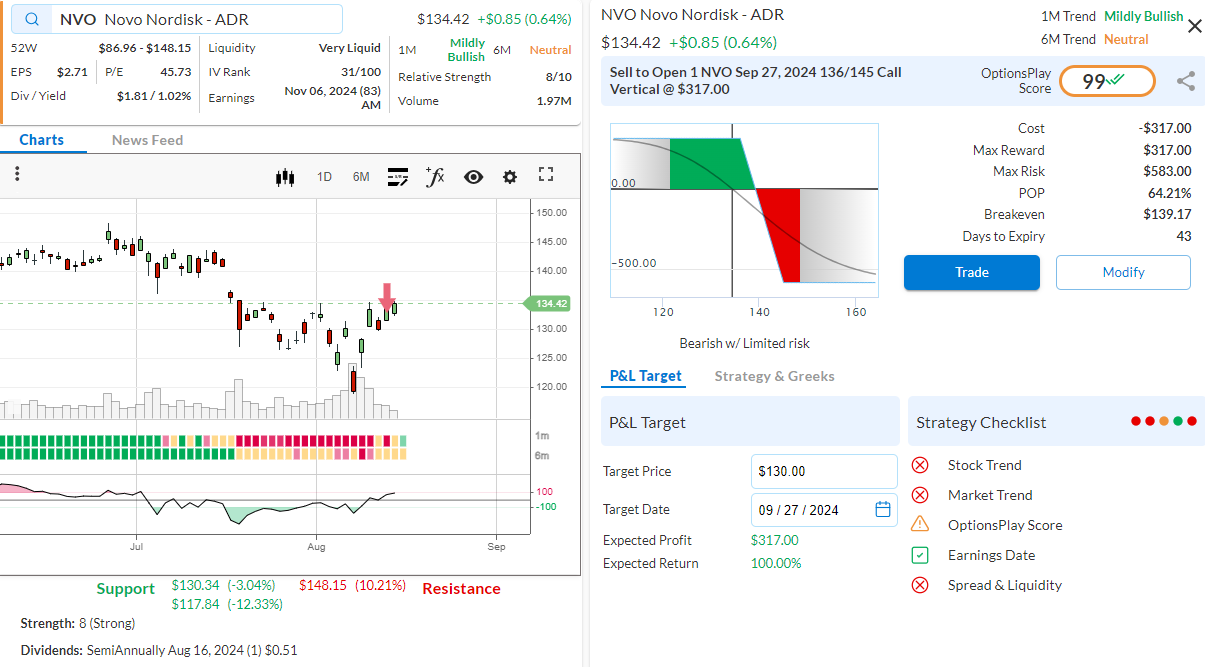Viewport: 1205px width, 667px height.
Task: Open the indicators fx menu
Action: [435, 177]
